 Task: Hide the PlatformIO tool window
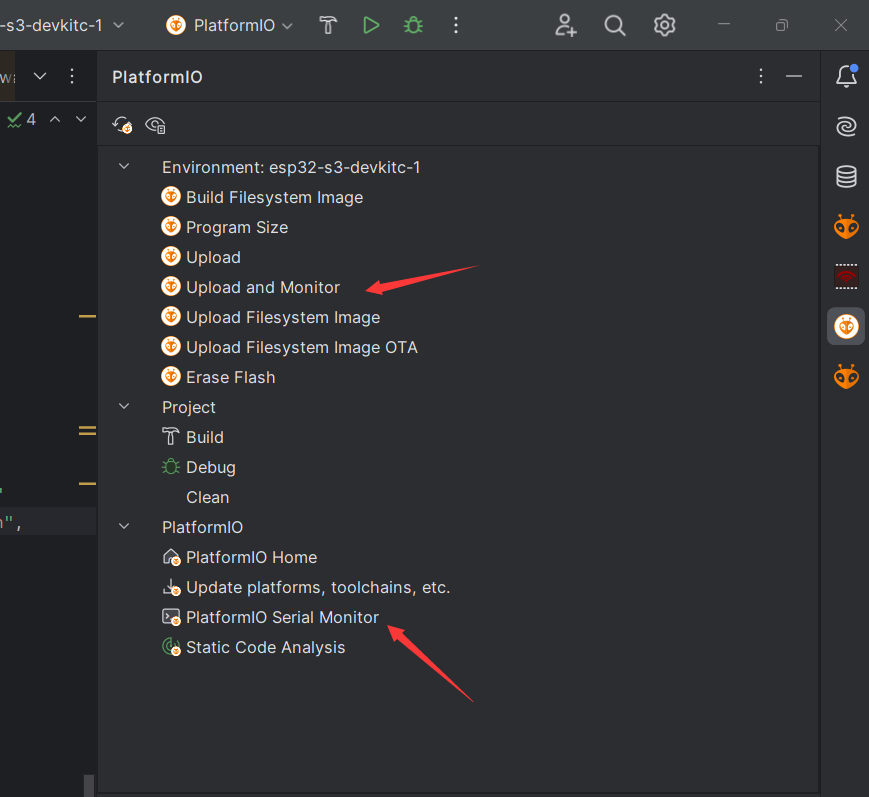point(794,76)
